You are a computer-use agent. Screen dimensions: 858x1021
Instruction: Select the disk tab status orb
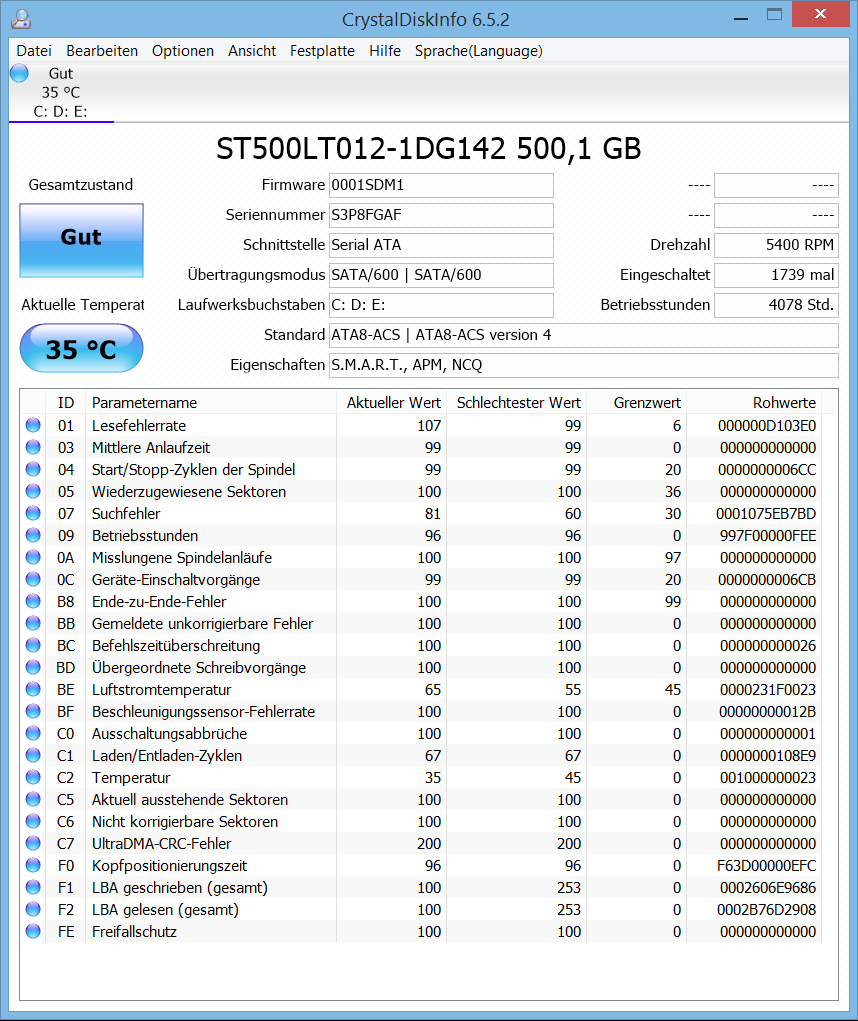click(20, 73)
